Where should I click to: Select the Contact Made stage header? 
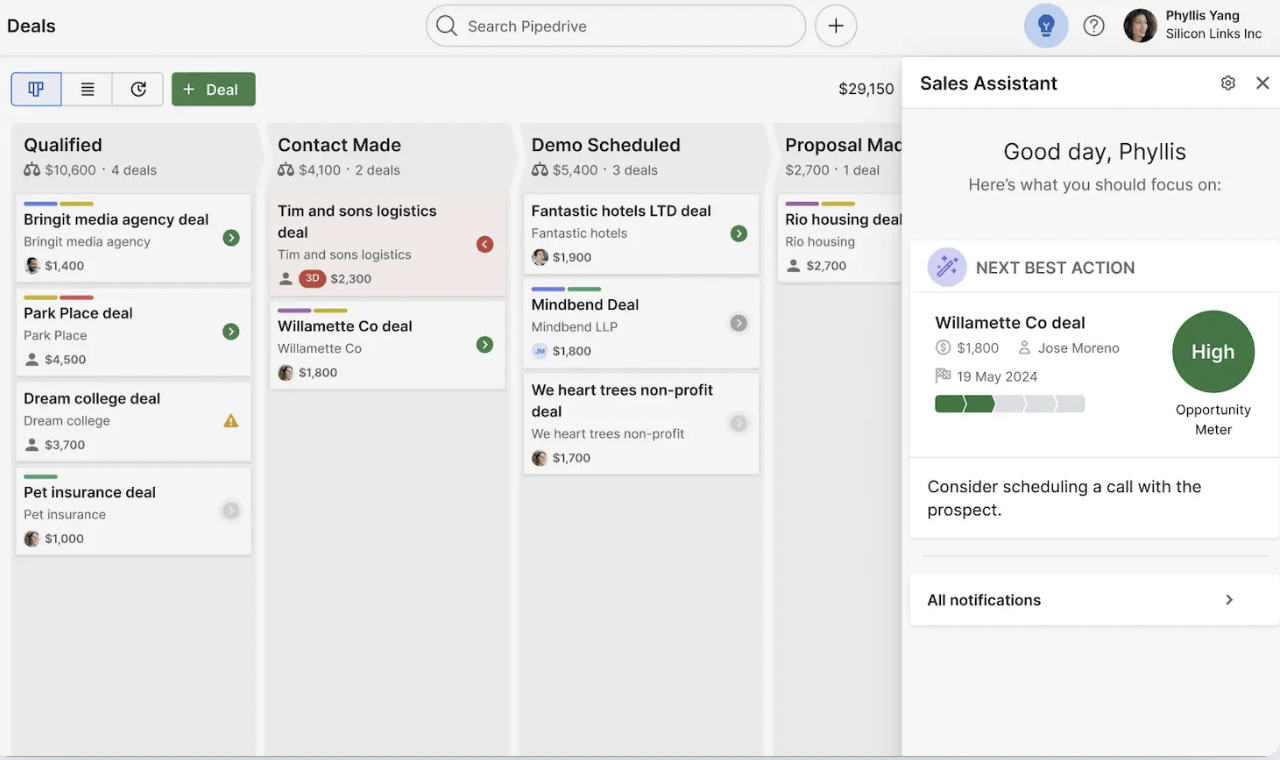[x=339, y=145]
